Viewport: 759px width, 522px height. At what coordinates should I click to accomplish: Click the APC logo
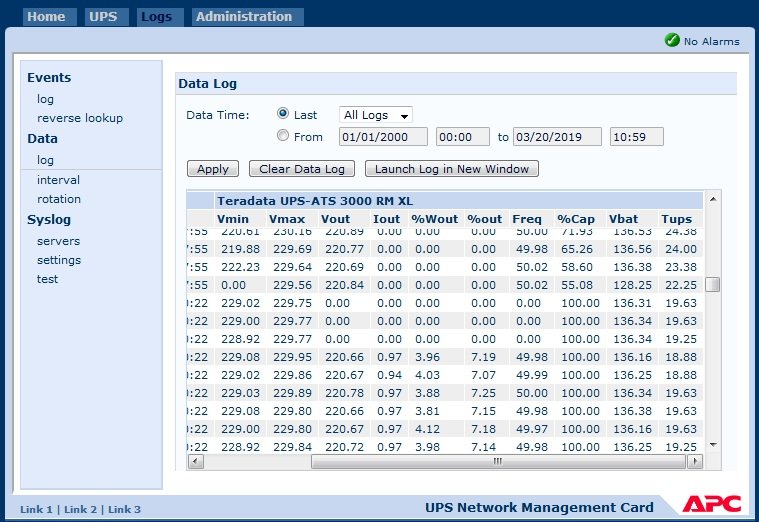coord(711,504)
